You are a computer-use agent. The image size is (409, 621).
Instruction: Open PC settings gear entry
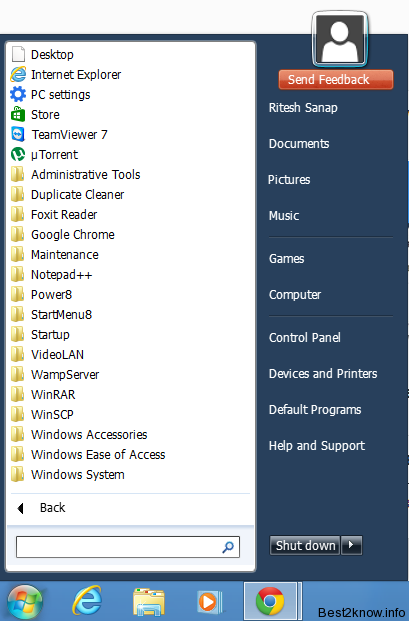[x=50, y=95]
